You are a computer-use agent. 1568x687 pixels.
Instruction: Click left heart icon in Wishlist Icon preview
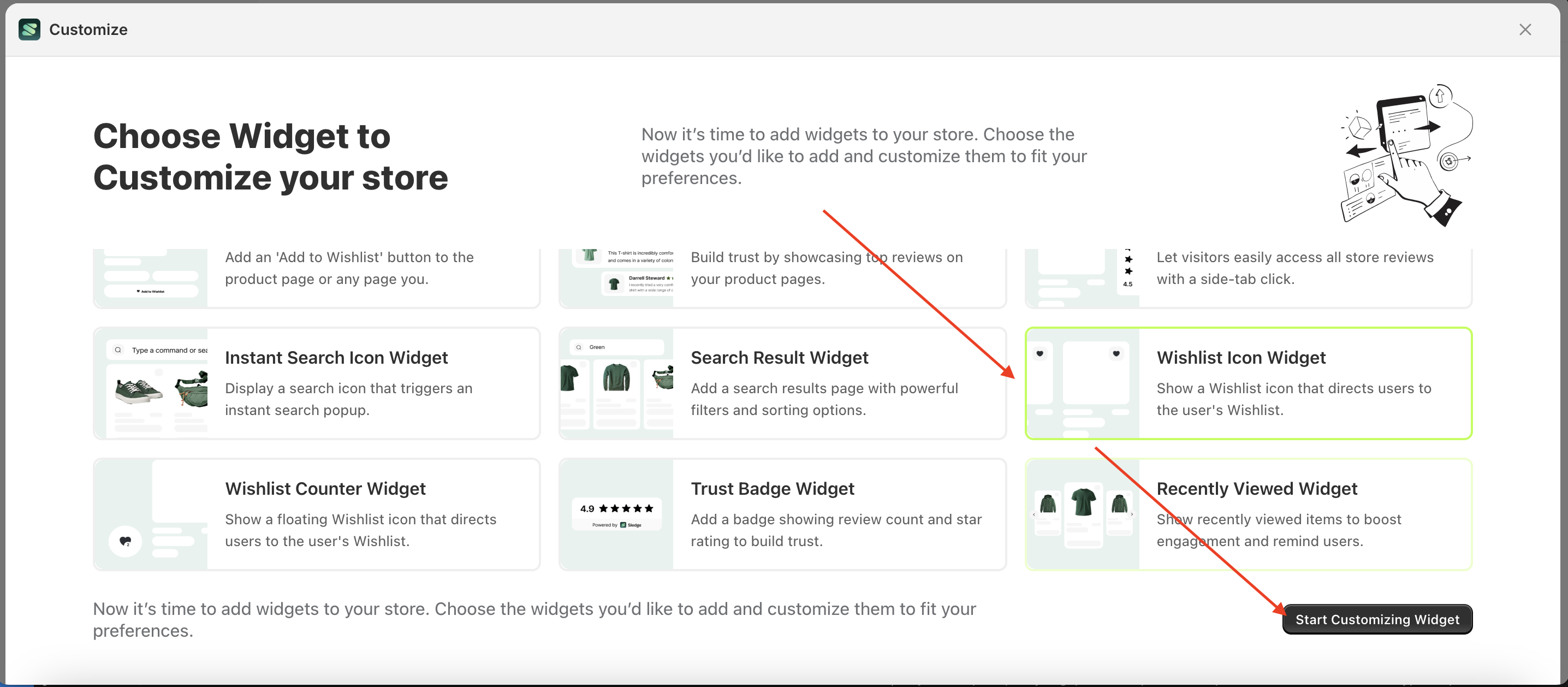pyautogui.click(x=1040, y=353)
